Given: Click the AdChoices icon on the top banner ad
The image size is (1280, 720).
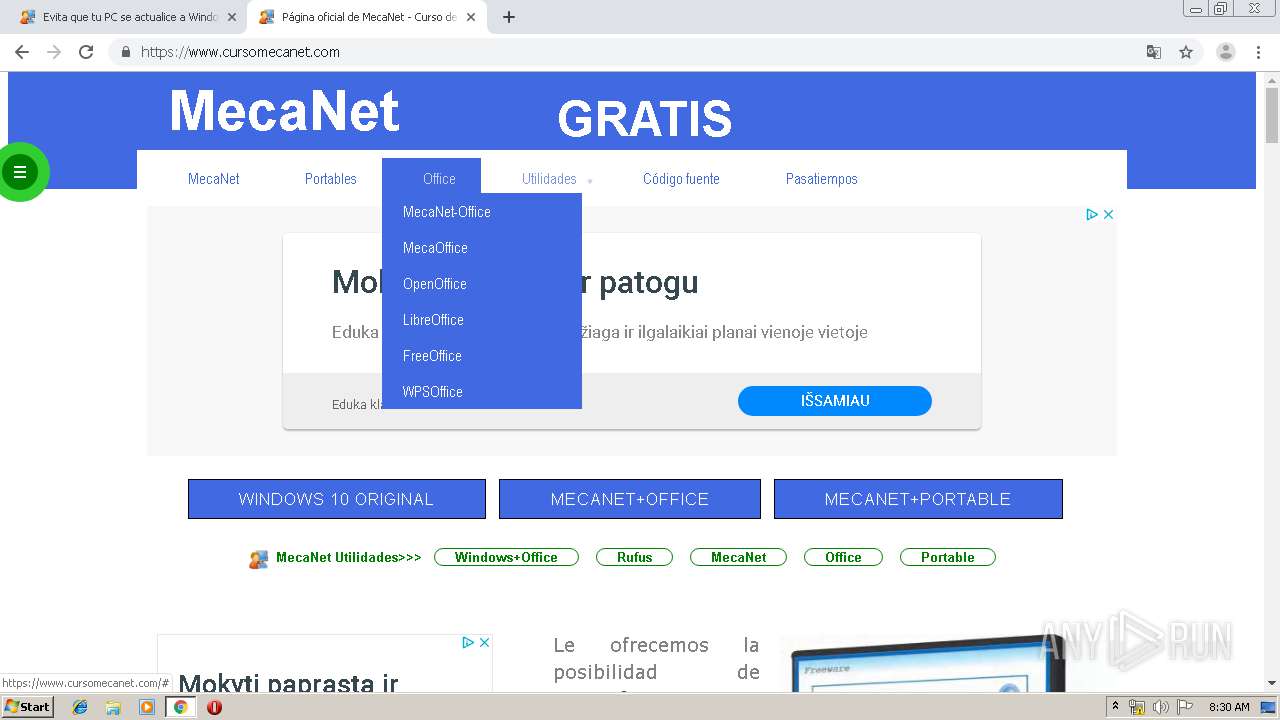Looking at the screenshot, I should point(1092,214).
